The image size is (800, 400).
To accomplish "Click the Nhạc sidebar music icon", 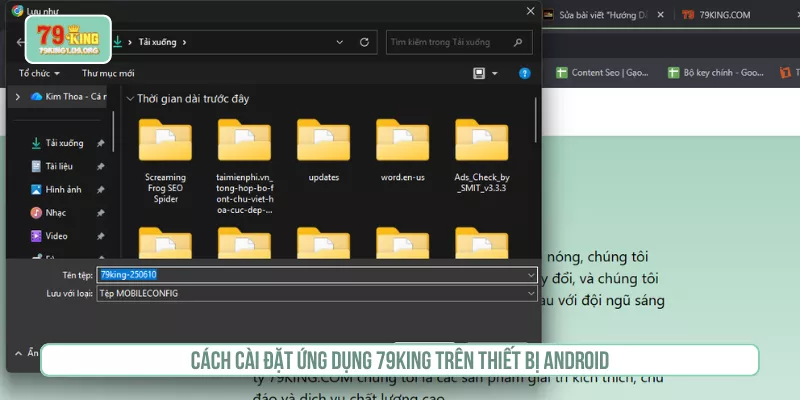I will point(36,213).
